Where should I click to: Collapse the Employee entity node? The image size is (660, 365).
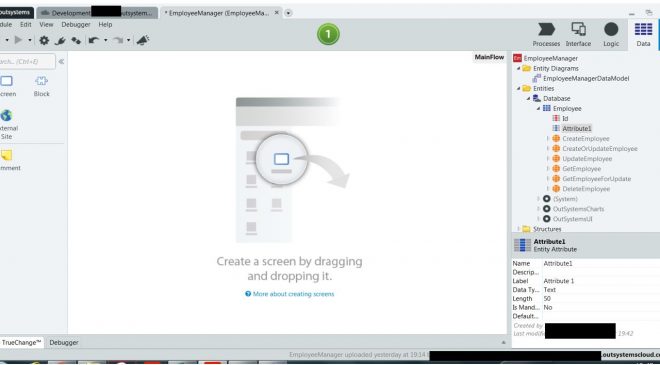coord(538,109)
